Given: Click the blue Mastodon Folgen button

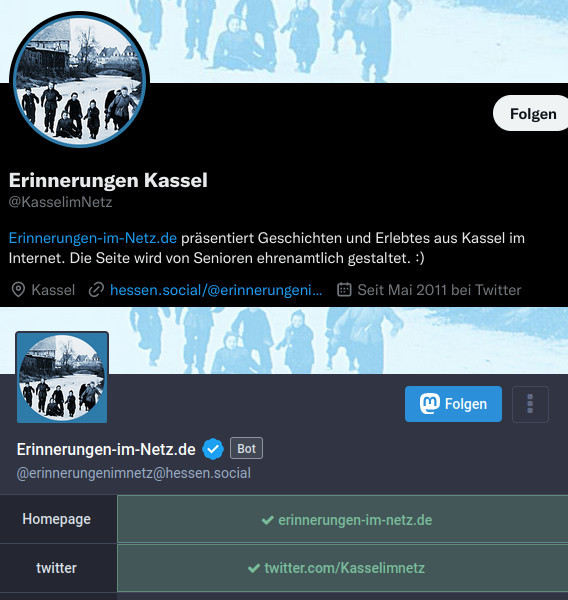Looking at the screenshot, I should click(x=453, y=404).
